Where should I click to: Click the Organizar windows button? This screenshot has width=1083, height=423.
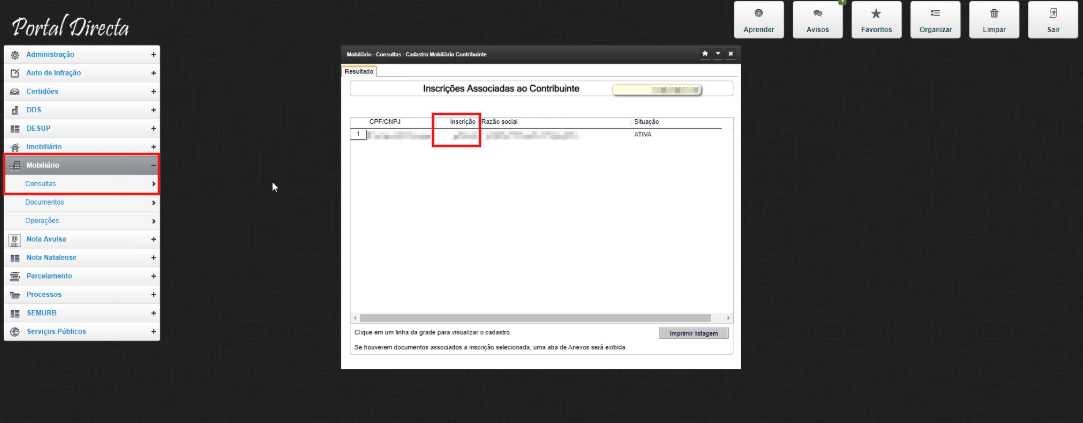(935, 19)
